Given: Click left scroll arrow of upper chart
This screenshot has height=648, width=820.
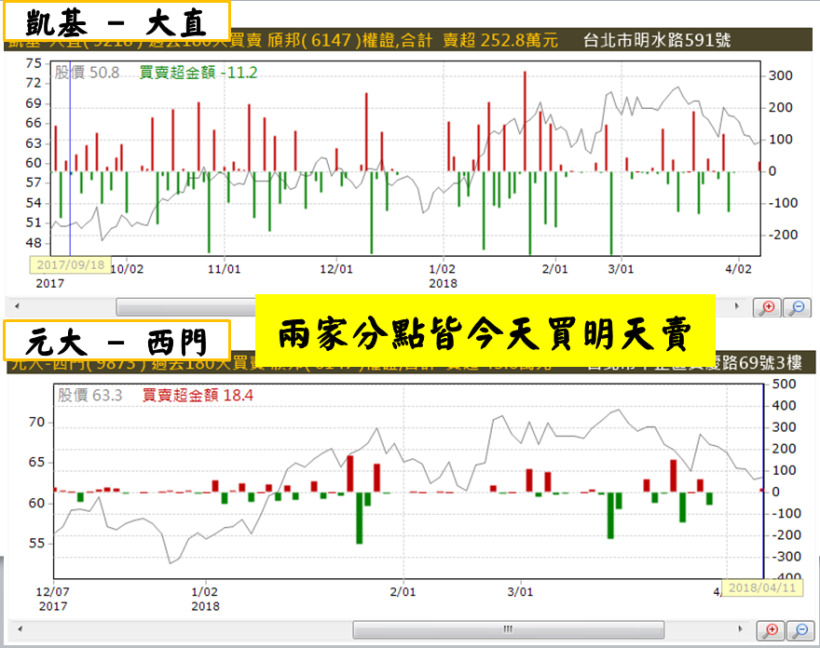Looking at the screenshot, I should click(17, 306).
